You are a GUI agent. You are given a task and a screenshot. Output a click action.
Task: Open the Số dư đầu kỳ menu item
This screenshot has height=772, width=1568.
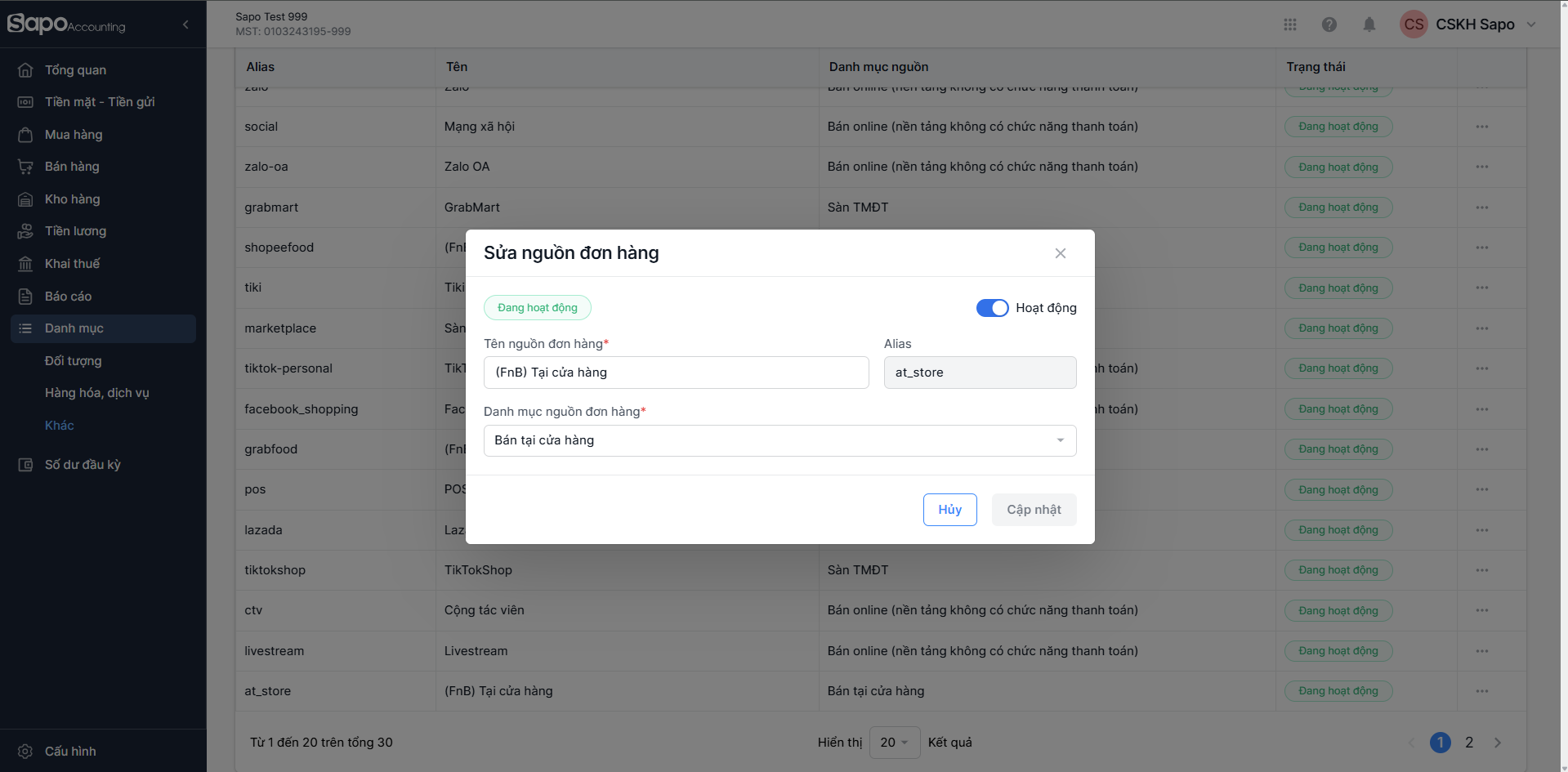pyautogui.click(x=83, y=465)
